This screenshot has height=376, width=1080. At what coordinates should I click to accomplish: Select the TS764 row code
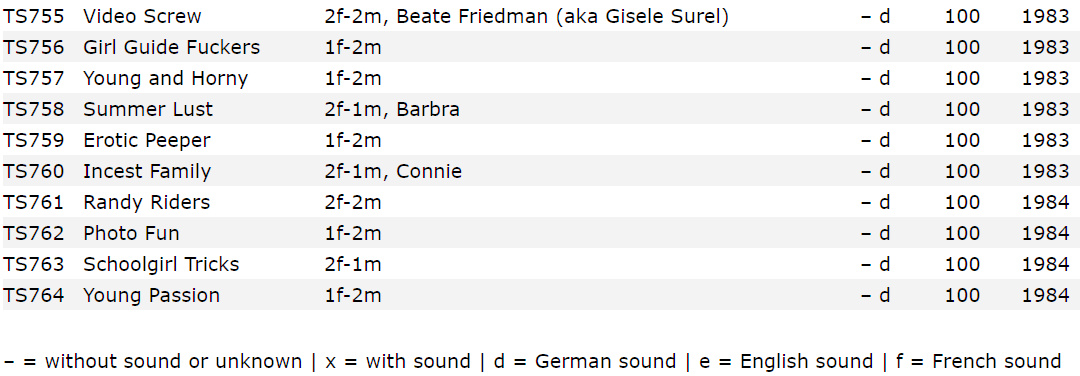click(34, 295)
